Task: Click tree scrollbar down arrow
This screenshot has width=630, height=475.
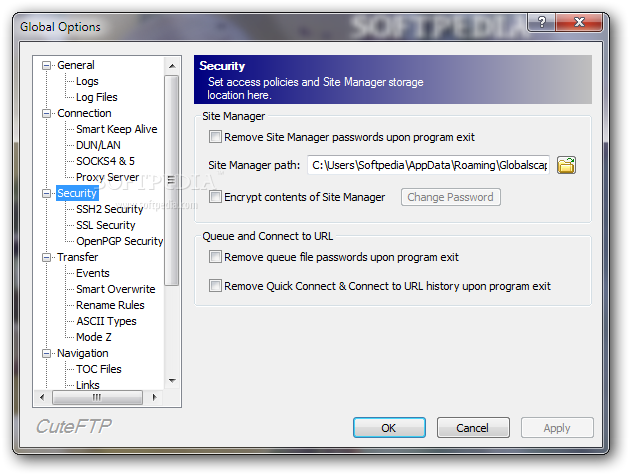Action: [x=172, y=381]
